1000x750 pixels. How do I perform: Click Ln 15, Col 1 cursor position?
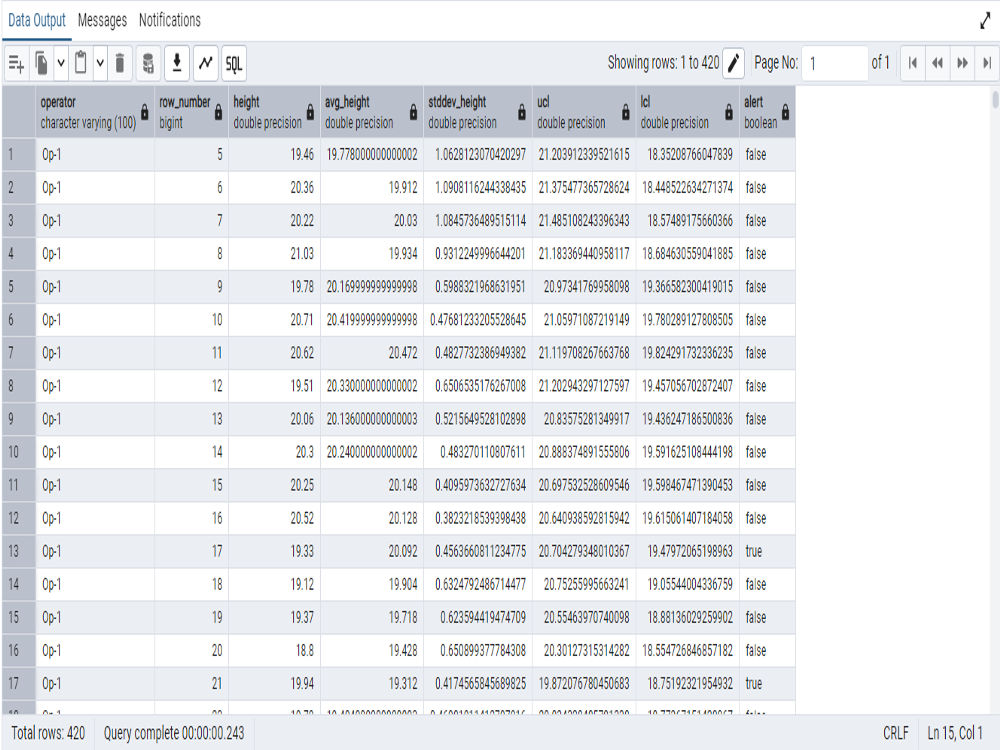[x=955, y=733]
